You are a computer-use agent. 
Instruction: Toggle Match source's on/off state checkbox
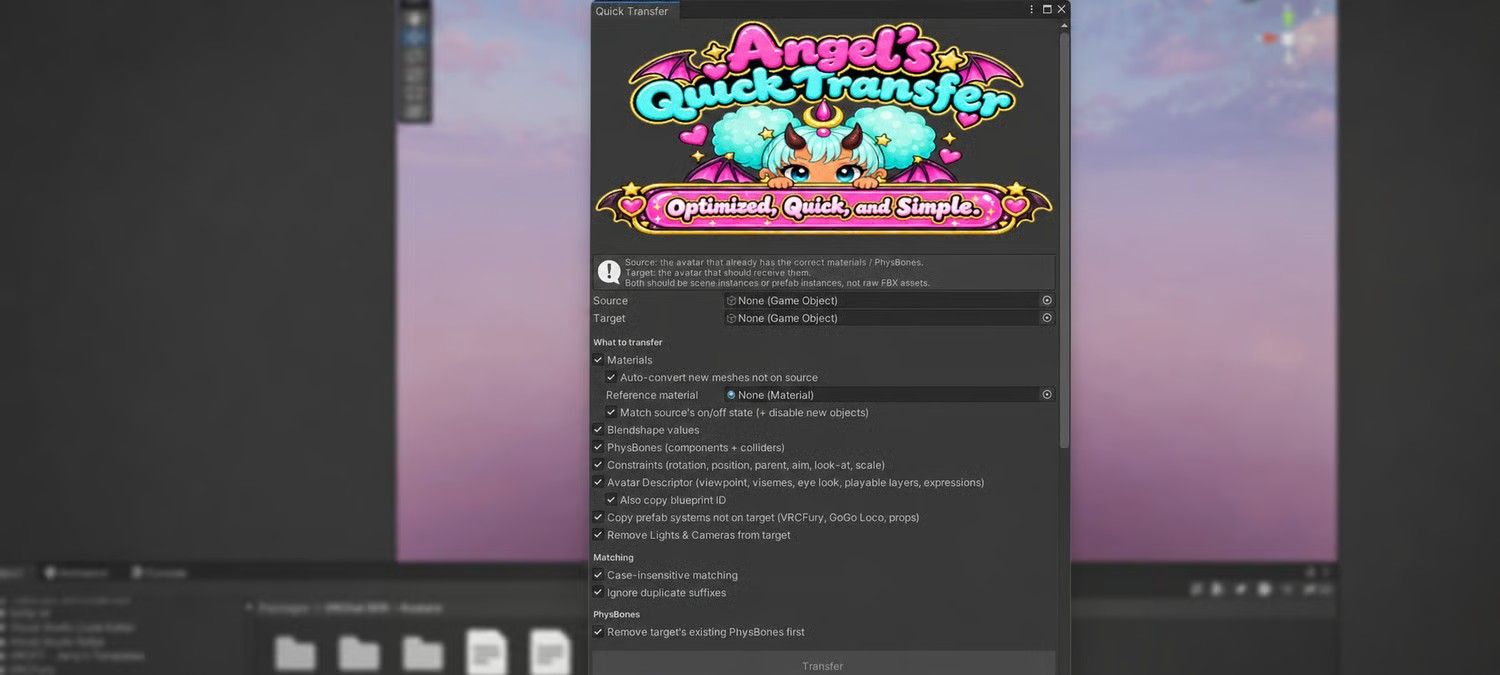611,412
